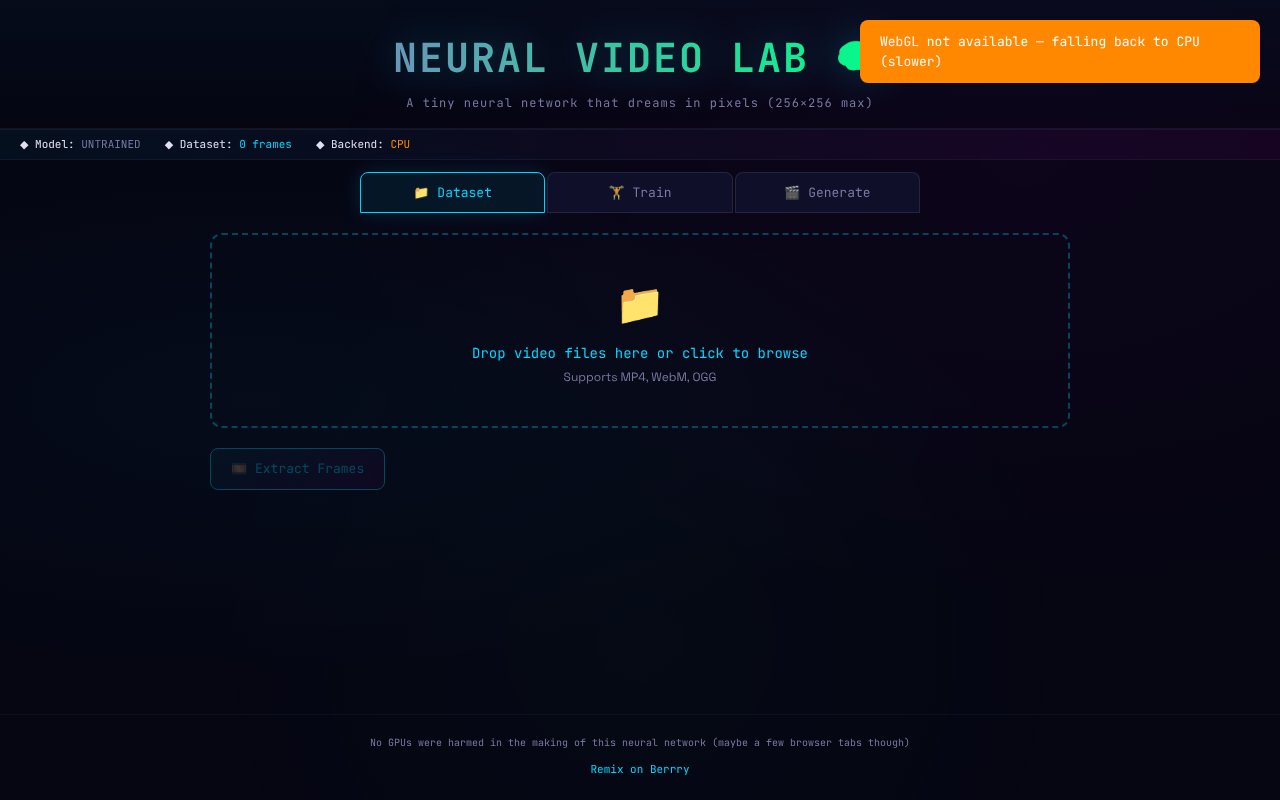This screenshot has width=1280, height=800.
Task: Click the CPU backend indicator
Action: click(x=400, y=144)
